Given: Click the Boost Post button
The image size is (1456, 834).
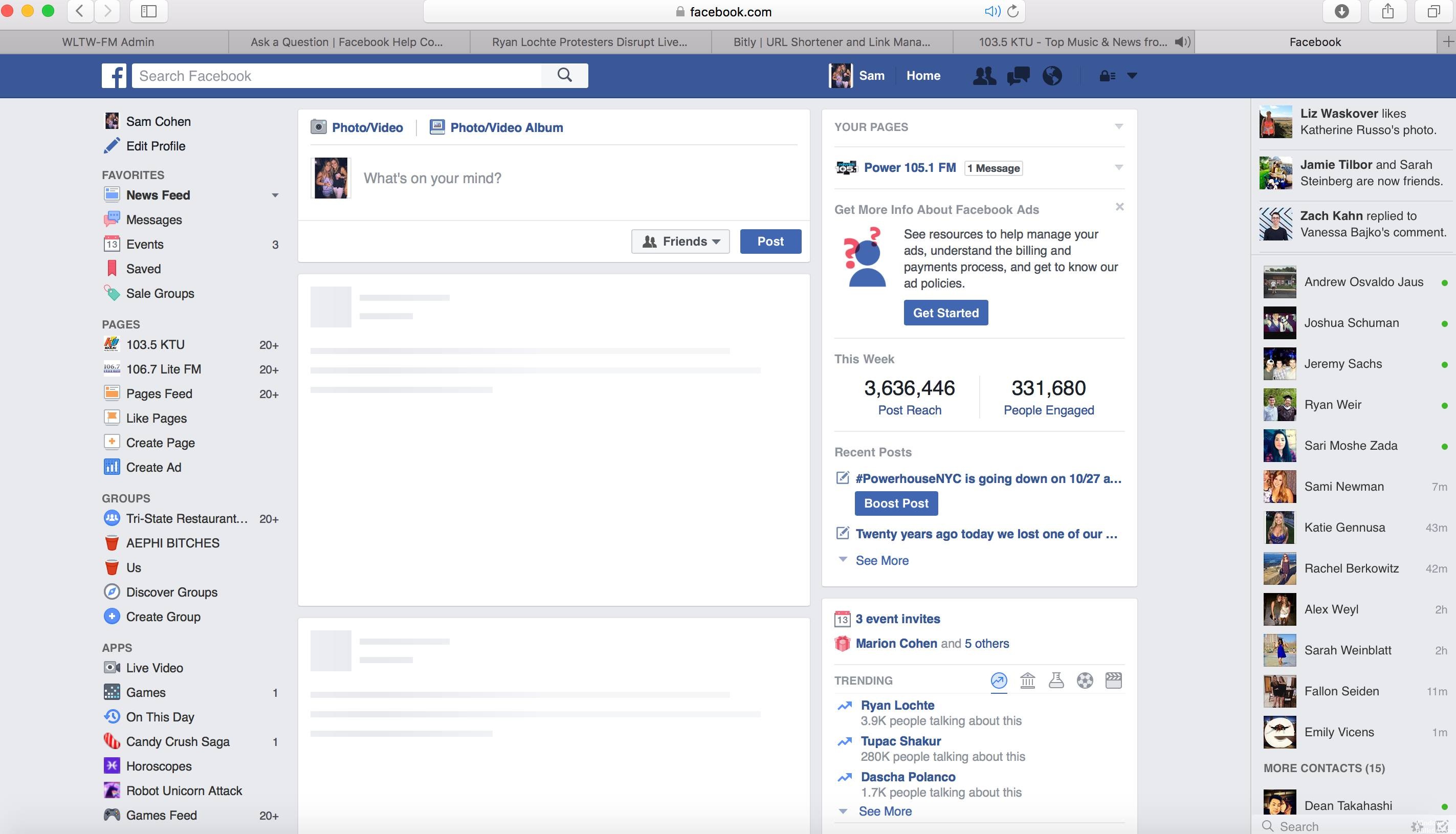Looking at the screenshot, I should (895, 503).
